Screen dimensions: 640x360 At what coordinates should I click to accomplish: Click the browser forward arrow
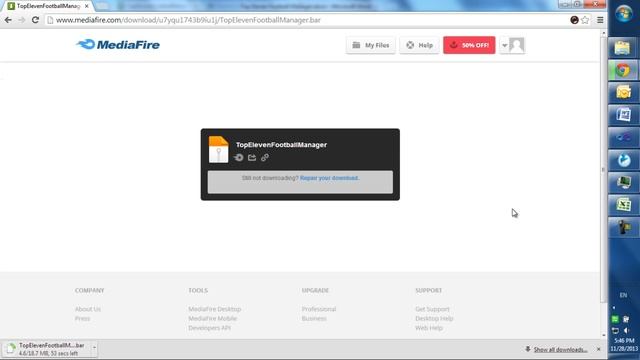22,20
